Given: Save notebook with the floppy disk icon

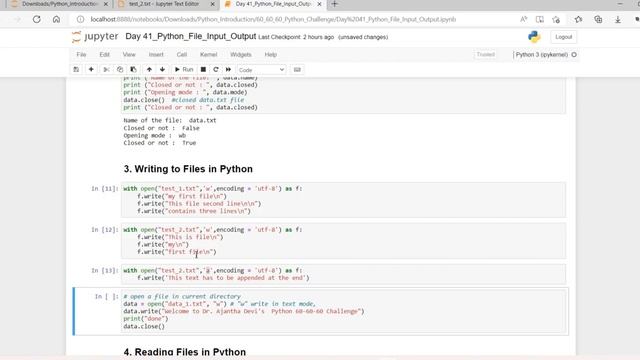Looking at the screenshot, I should click(x=76, y=70).
